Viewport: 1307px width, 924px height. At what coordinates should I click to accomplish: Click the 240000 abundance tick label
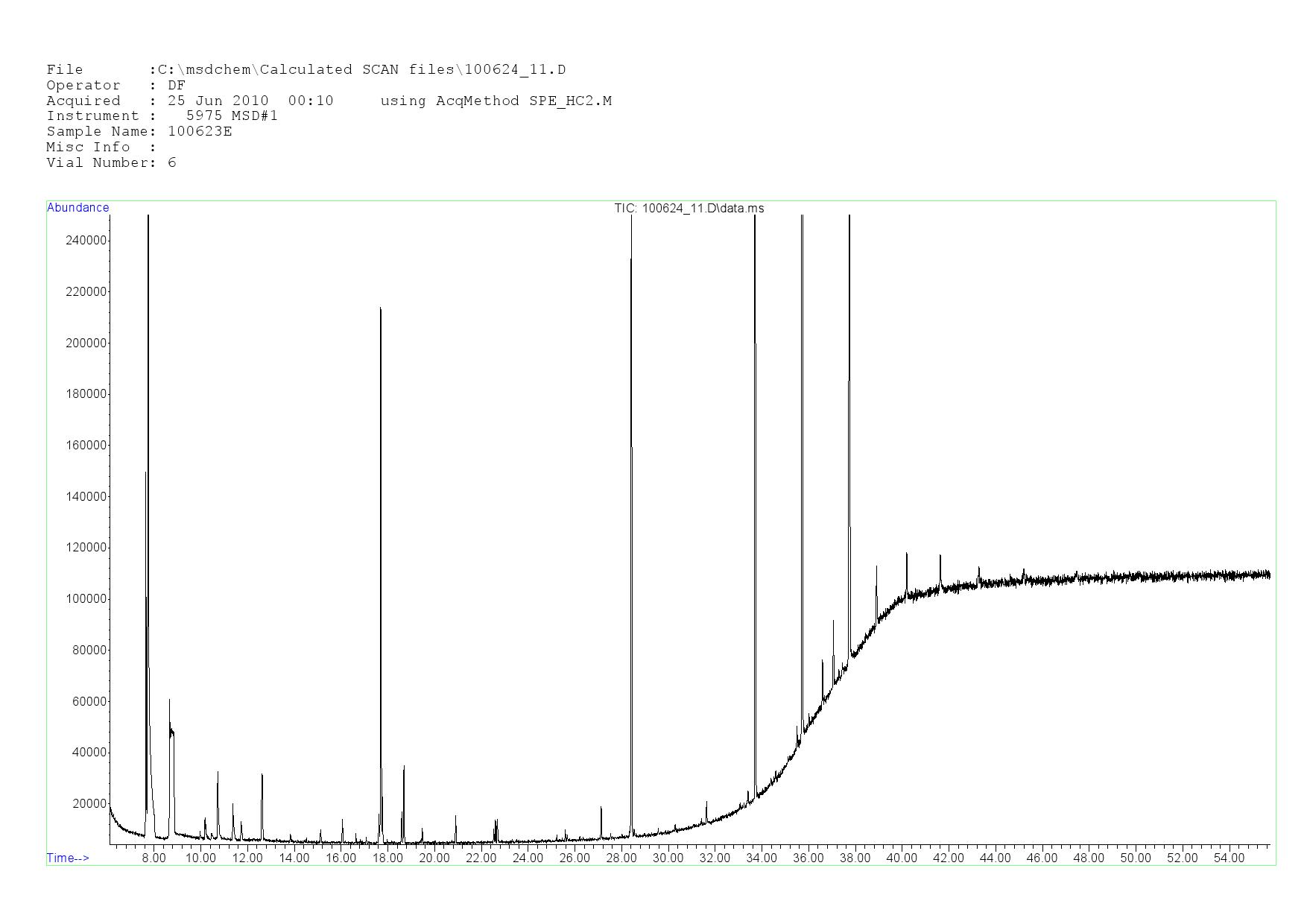pyautogui.click(x=86, y=241)
